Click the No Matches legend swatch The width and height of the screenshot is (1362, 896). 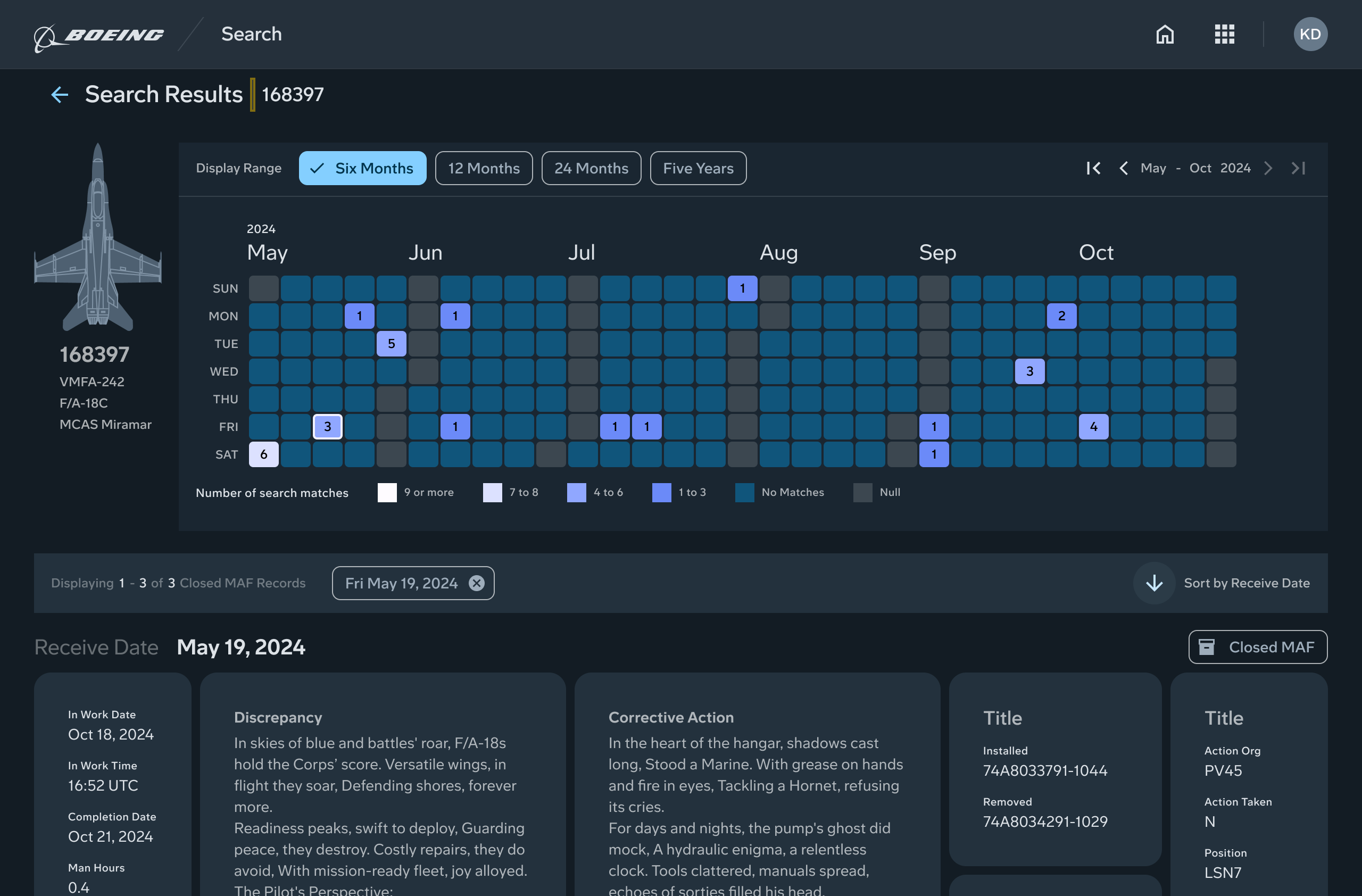tap(744, 493)
